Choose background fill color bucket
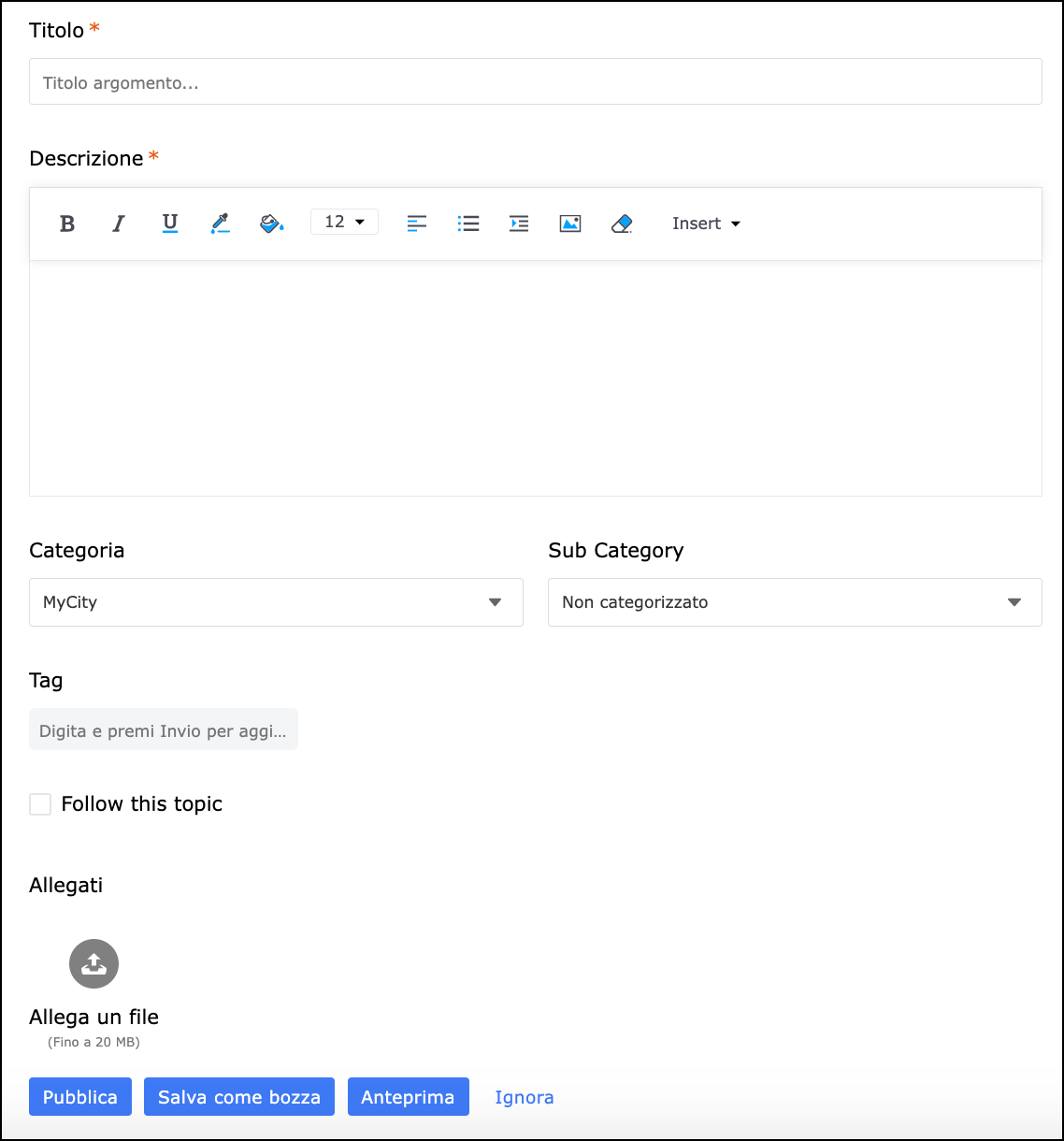 pos(271,224)
